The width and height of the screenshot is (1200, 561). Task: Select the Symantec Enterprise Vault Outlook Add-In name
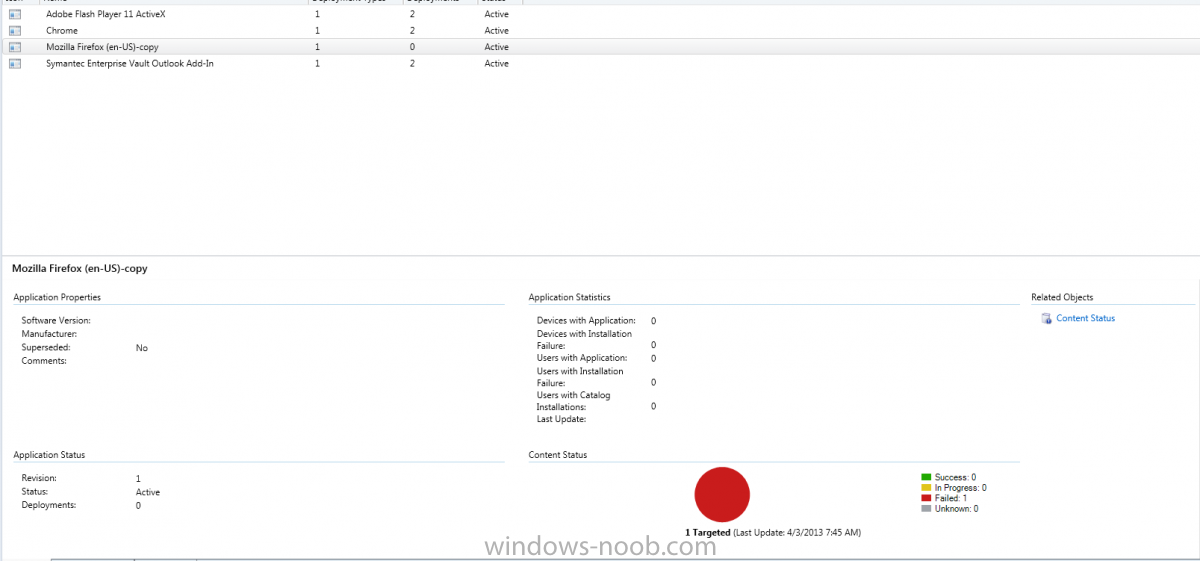click(x=130, y=64)
